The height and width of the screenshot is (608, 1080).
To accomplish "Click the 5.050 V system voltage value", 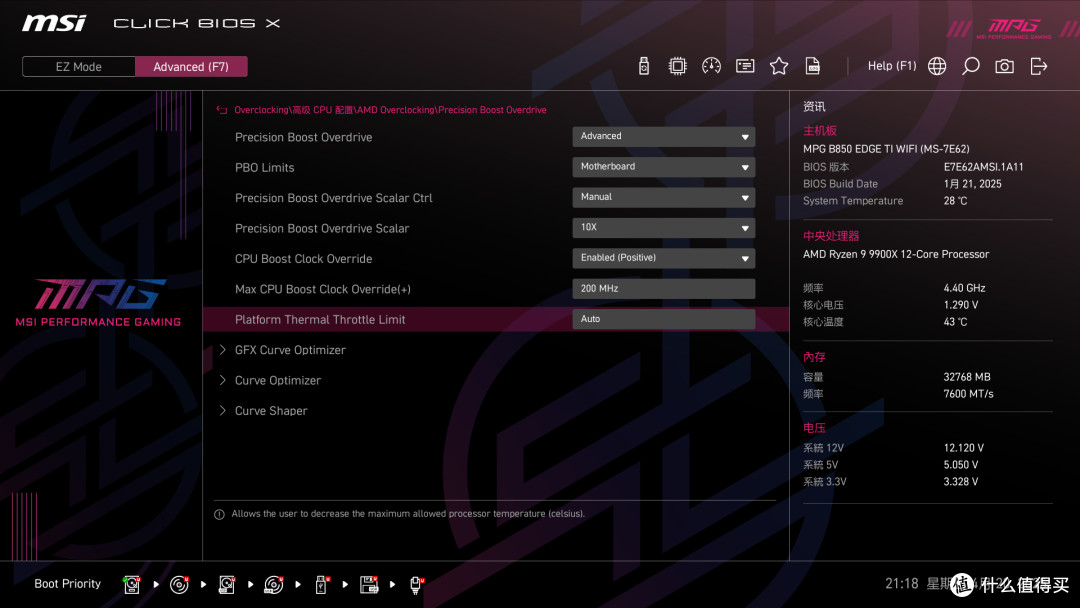I will point(960,465).
